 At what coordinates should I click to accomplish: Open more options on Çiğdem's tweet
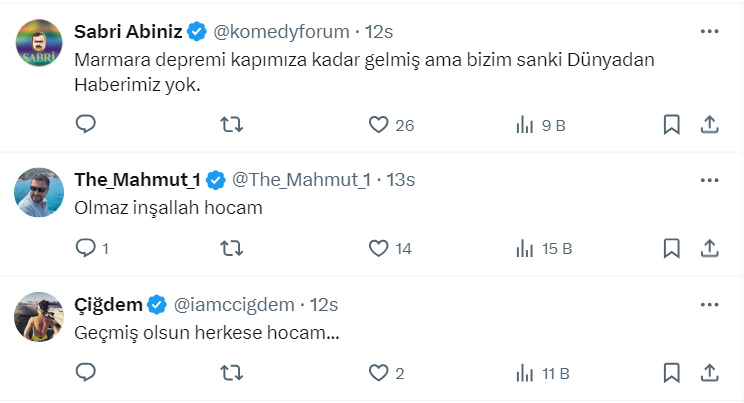click(709, 304)
